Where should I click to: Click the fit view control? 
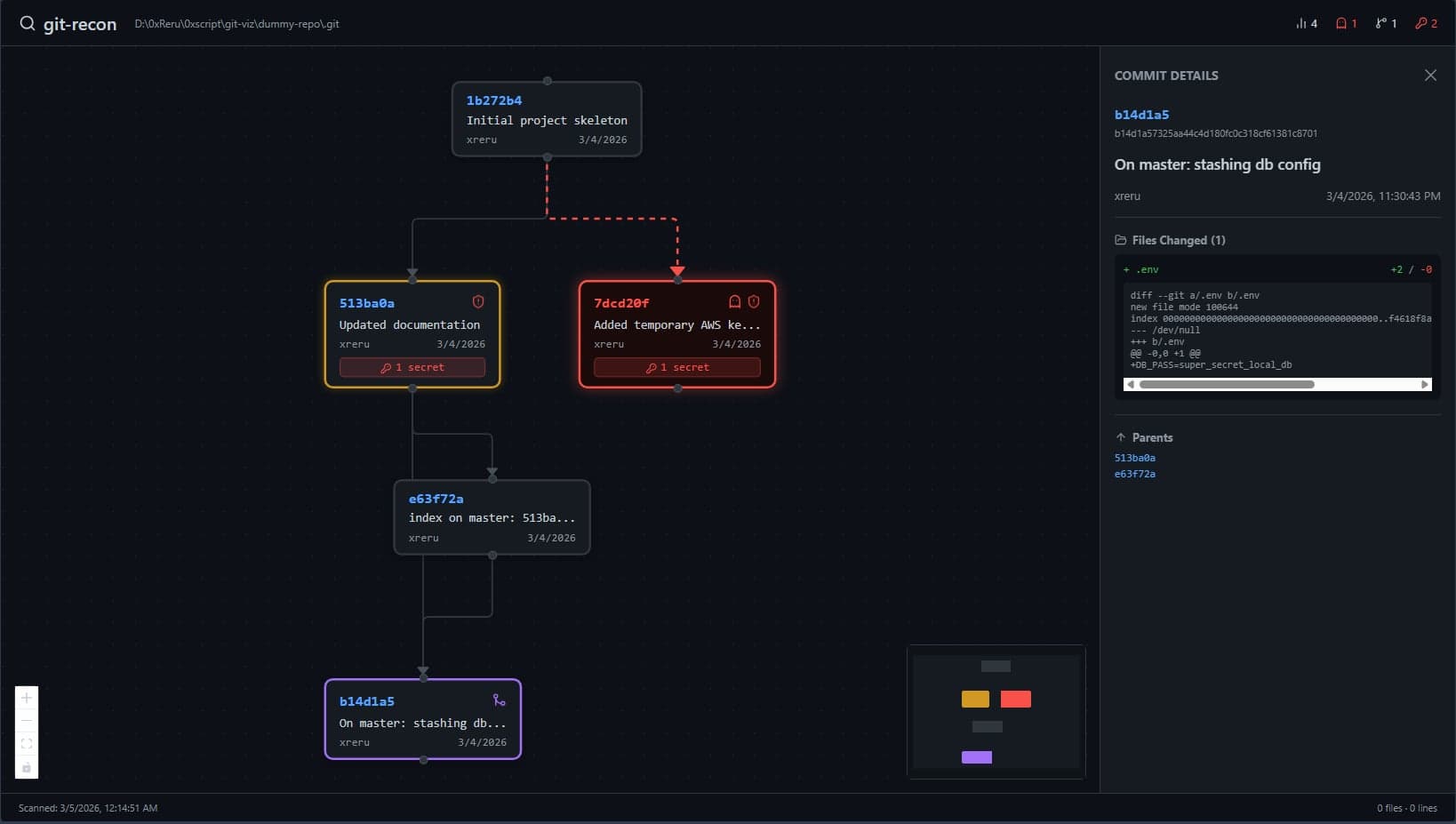(27, 743)
